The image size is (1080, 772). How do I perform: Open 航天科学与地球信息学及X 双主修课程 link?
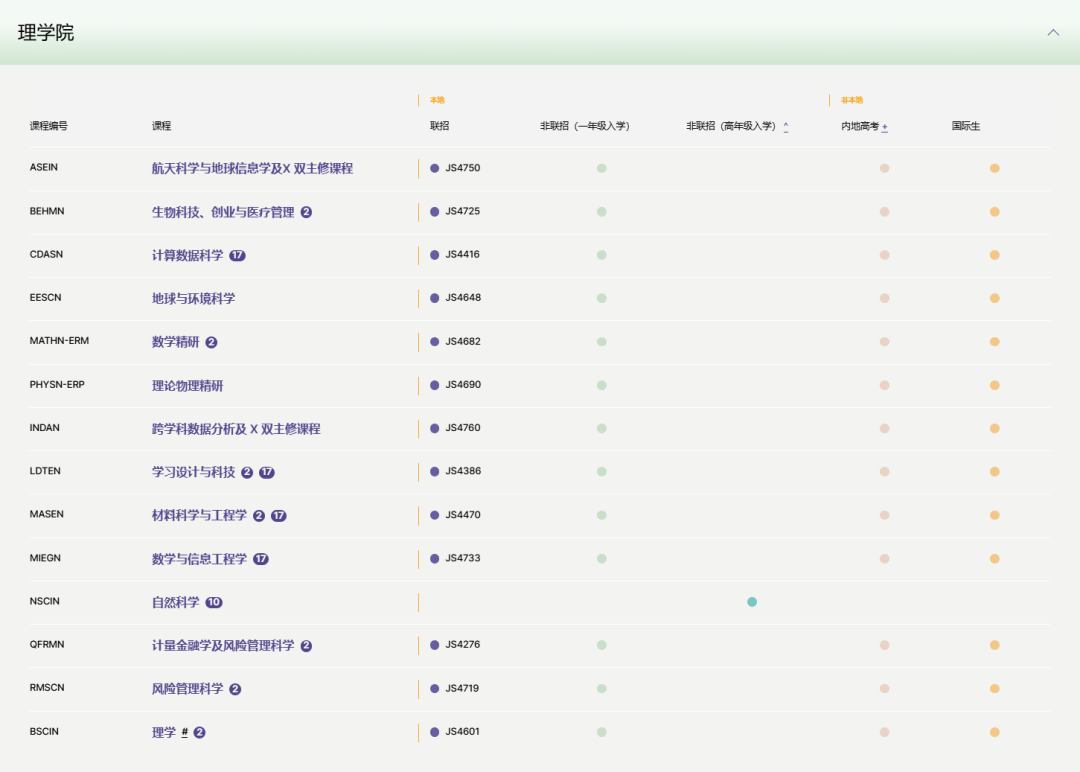252,168
